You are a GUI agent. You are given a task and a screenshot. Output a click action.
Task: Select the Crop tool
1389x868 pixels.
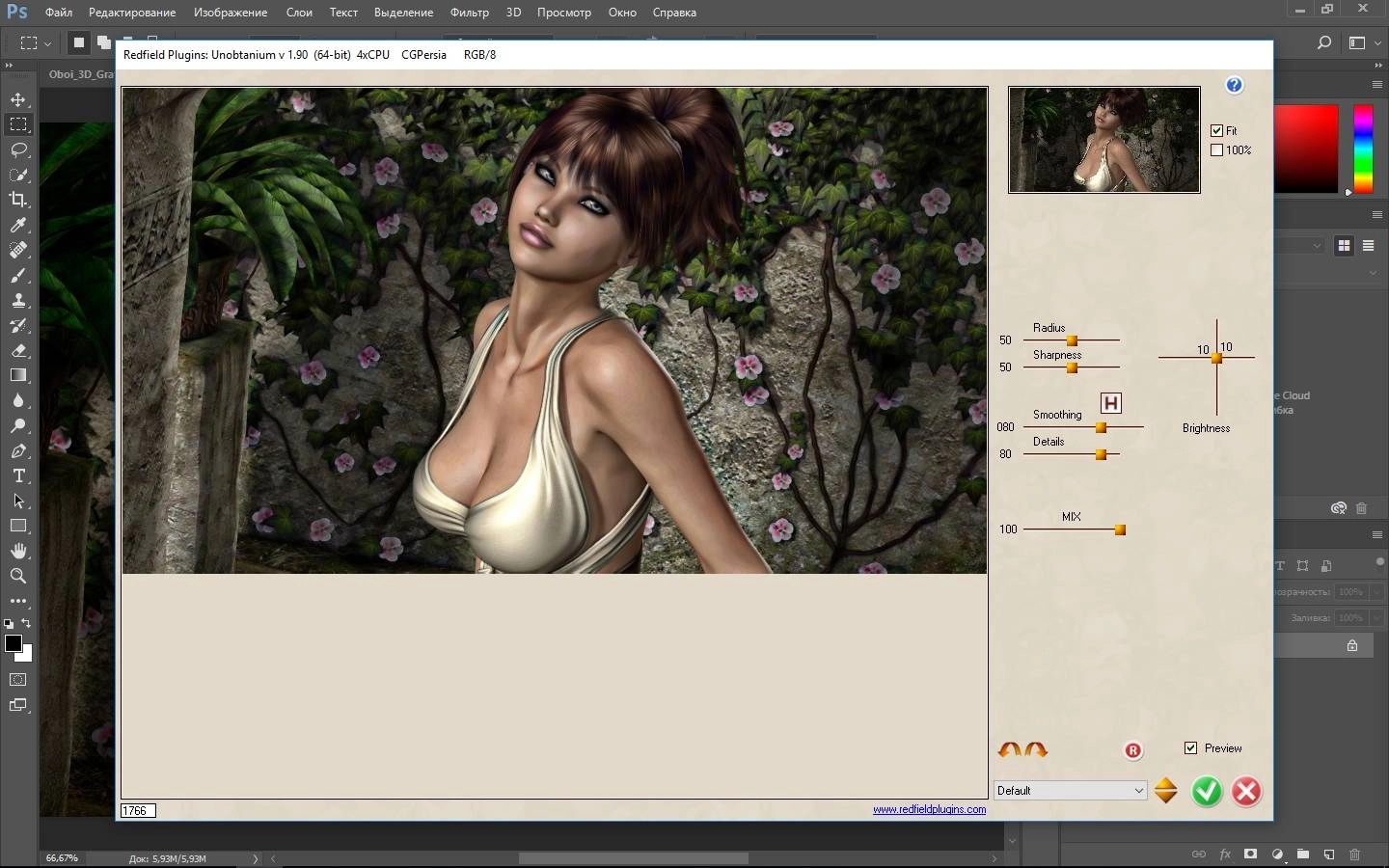pos(18,200)
